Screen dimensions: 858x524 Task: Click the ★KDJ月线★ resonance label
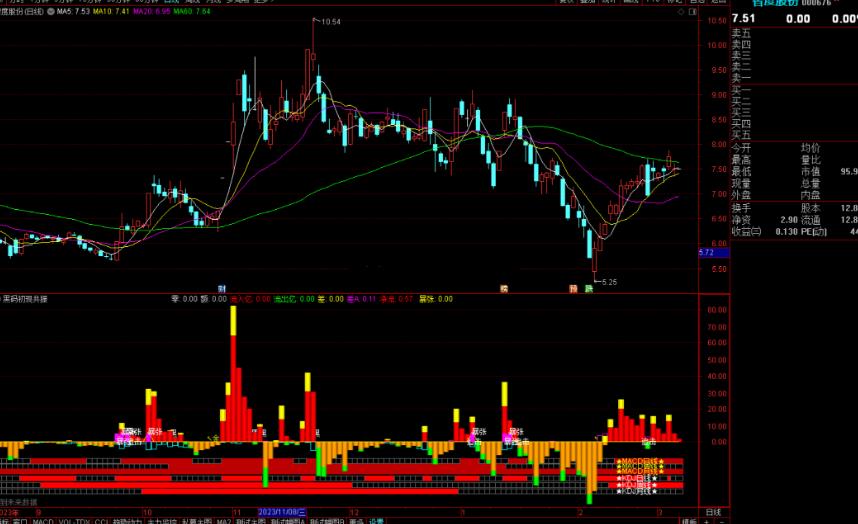tap(636, 491)
